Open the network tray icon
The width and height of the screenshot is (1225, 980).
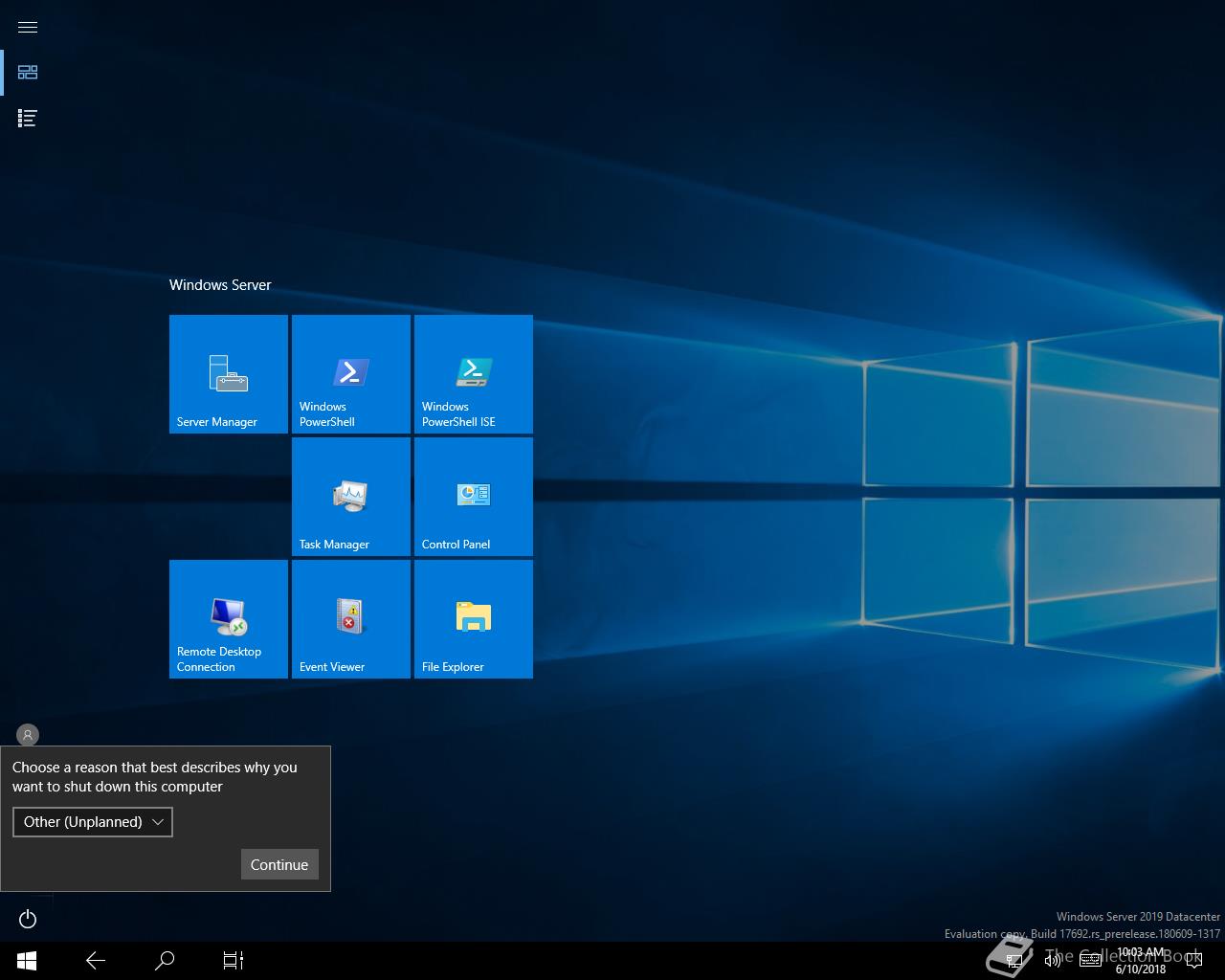point(1014,961)
